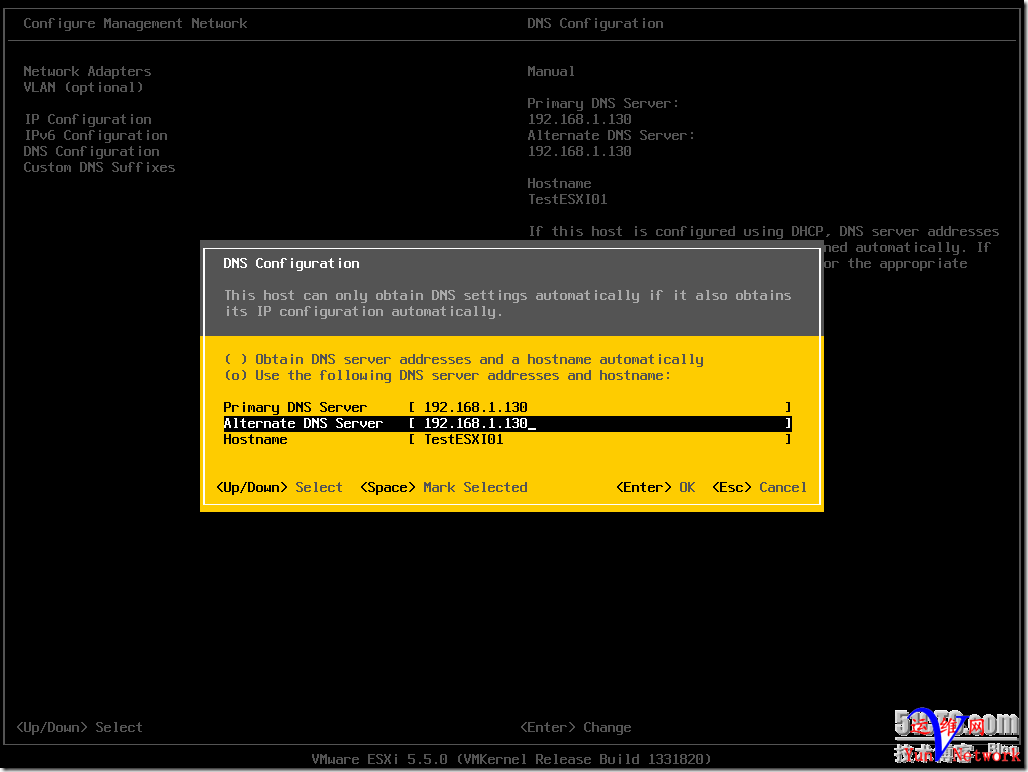Click 'TestESXI01' hostname in right pane
This screenshot has width=1028, height=772.
tap(568, 199)
